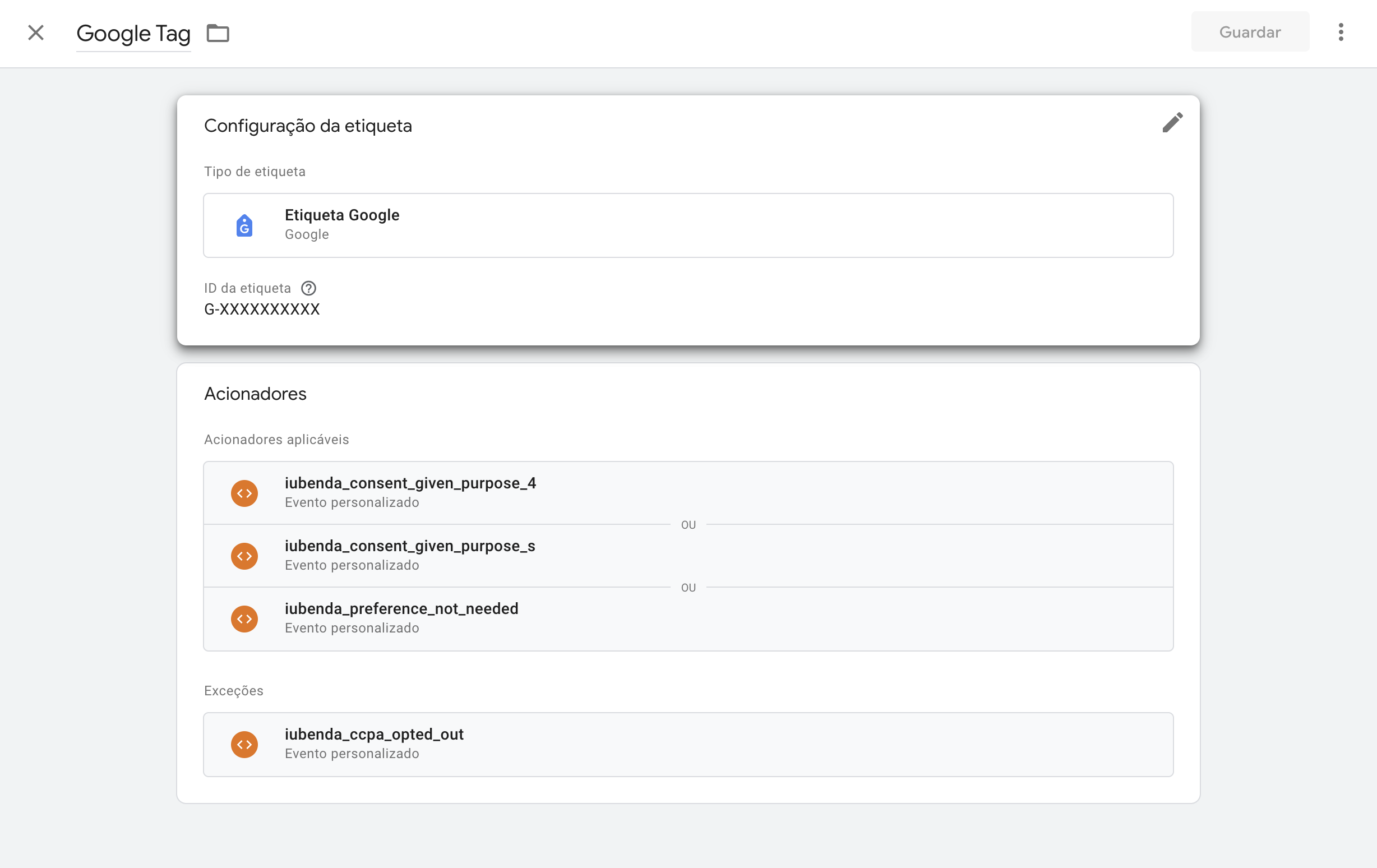Image resolution: width=1377 pixels, height=868 pixels.
Task: Edit the G-XXXXXXXXXX tag ID value
Action: 262,309
